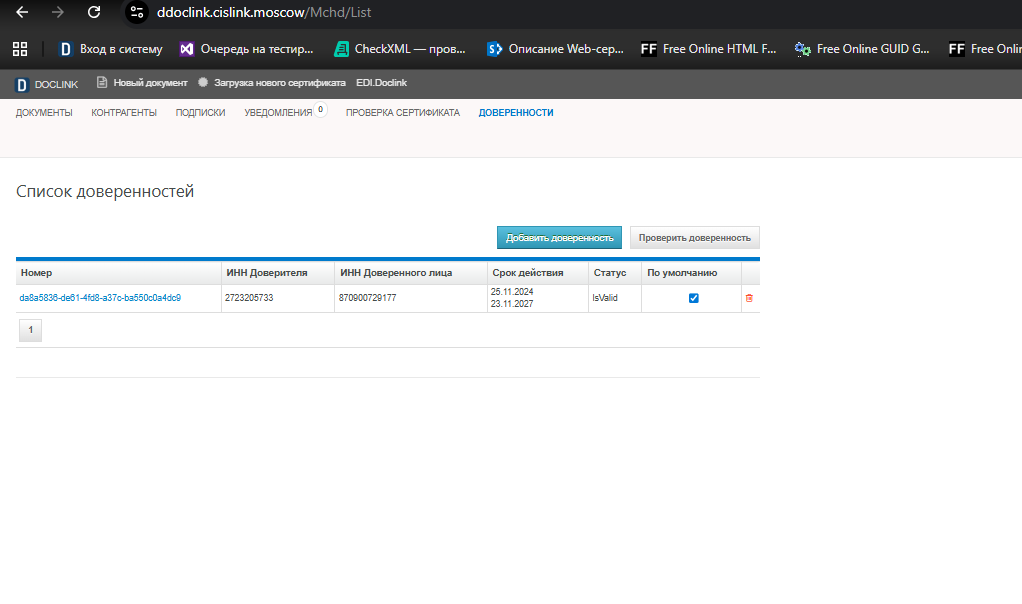Click 'Новый документ' toolbar item
This screenshot has height=604, width=1022.
142,83
